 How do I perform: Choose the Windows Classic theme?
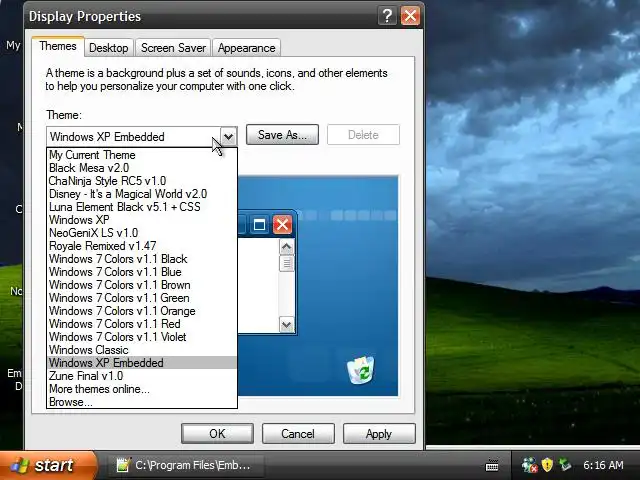142,350
